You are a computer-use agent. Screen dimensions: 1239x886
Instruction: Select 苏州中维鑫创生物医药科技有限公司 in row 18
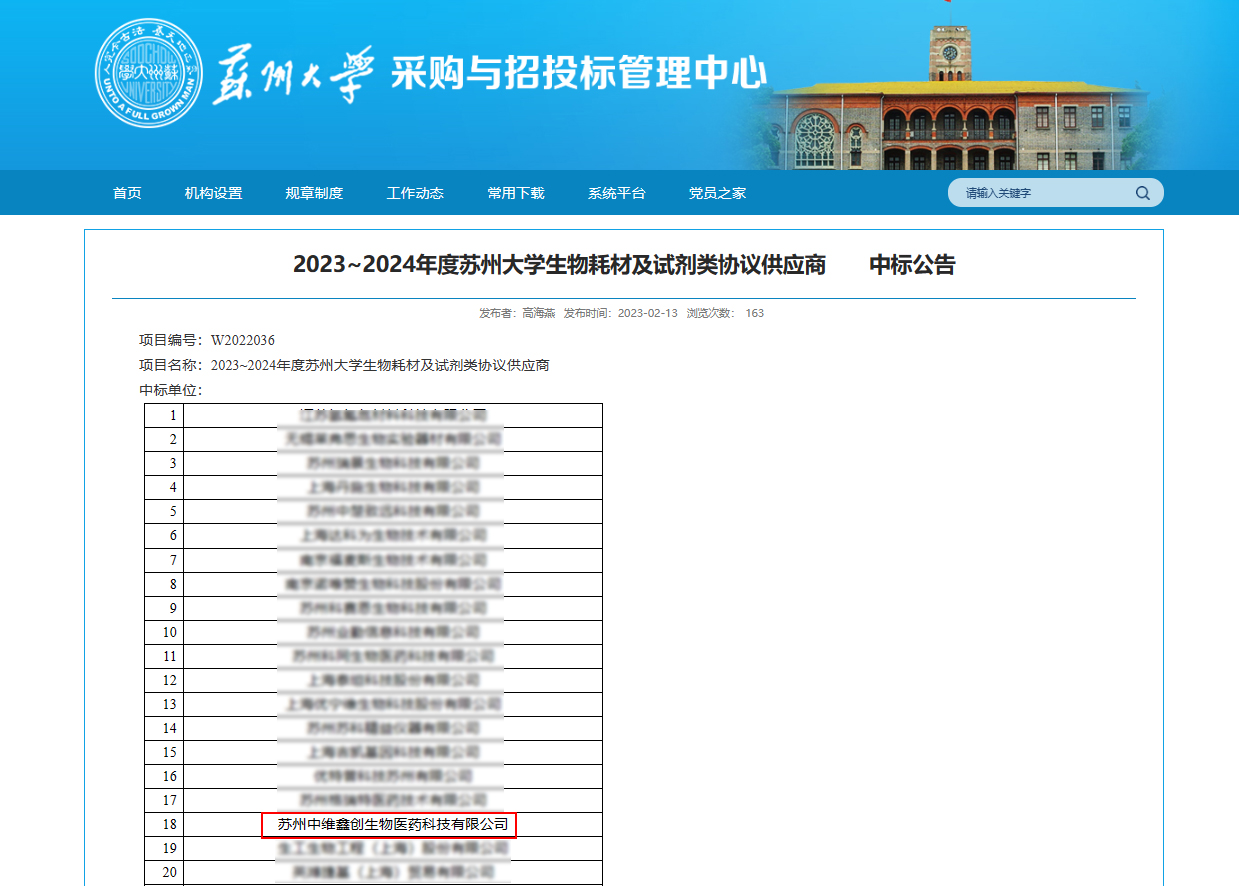click(393, 825)
